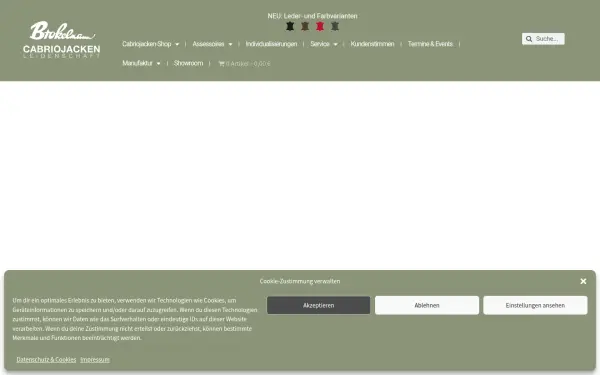The height and width of the screenshot is (375, 600).
Task: Open the cart showing 0 Artikel
Action: [244, 64]
